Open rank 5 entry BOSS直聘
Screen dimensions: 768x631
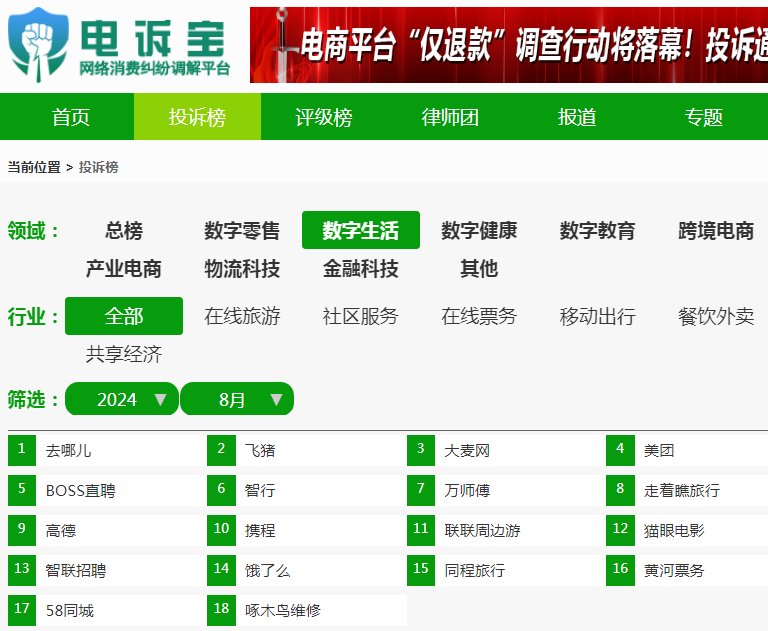tap(107, 490)
